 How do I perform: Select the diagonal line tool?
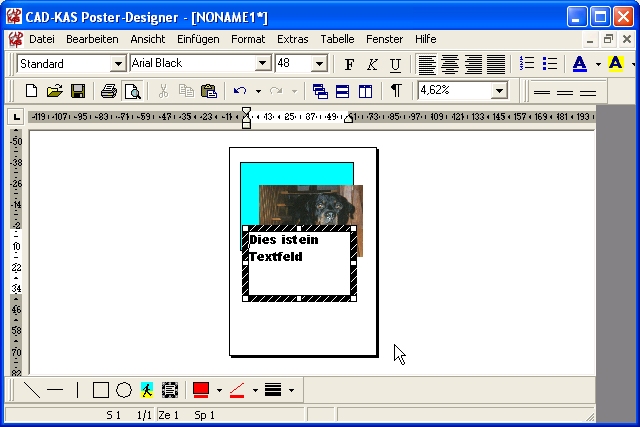click(32, 390)
